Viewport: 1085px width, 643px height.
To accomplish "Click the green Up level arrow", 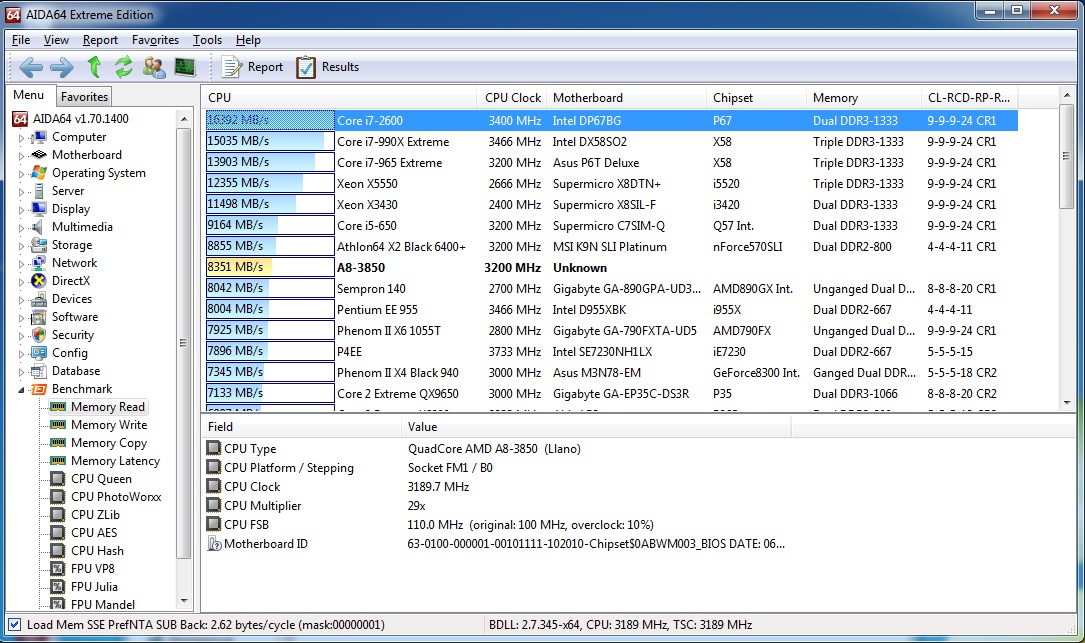I will coord(94,67).
